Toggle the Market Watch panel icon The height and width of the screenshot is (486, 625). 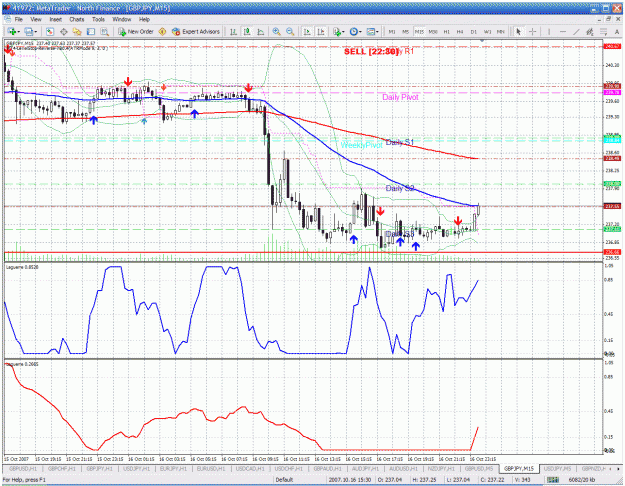pos(50,31)
